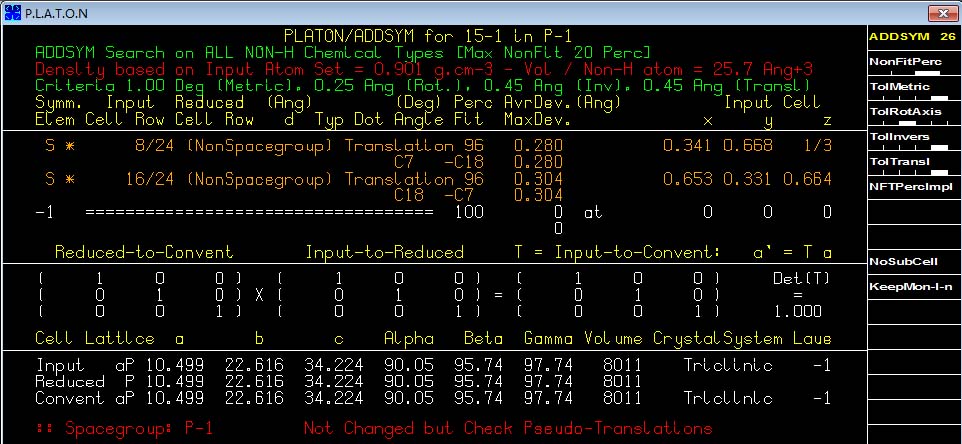Click 'Not Changed but Check Pseudo-Translations' message

[x=508, y=428]
